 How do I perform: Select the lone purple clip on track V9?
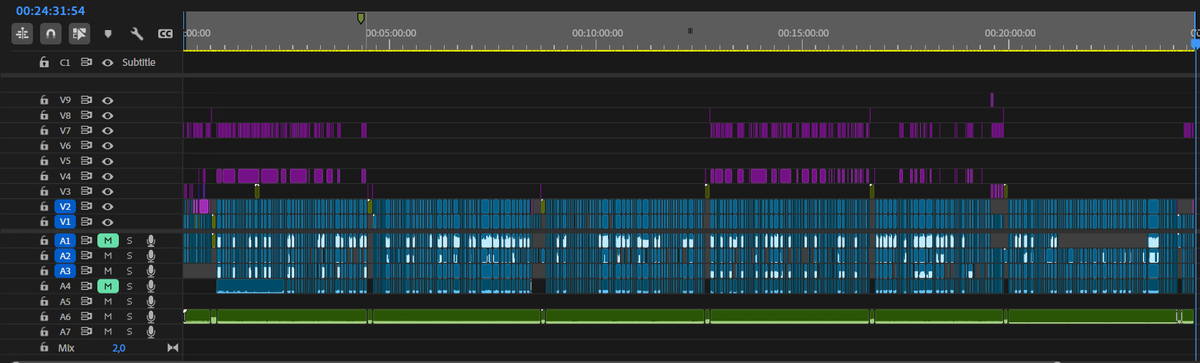click(x=992, y=99)
